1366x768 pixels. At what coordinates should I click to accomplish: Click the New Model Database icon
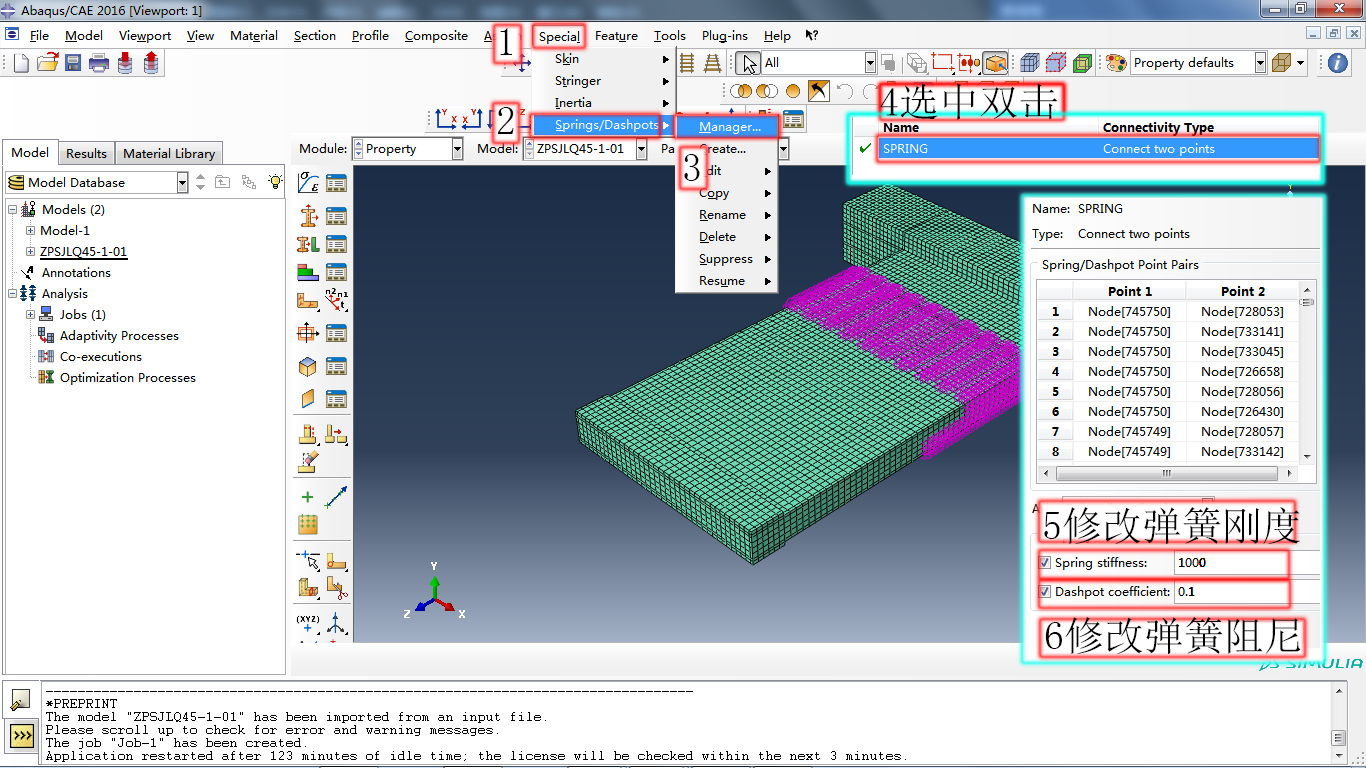(22, 63)
